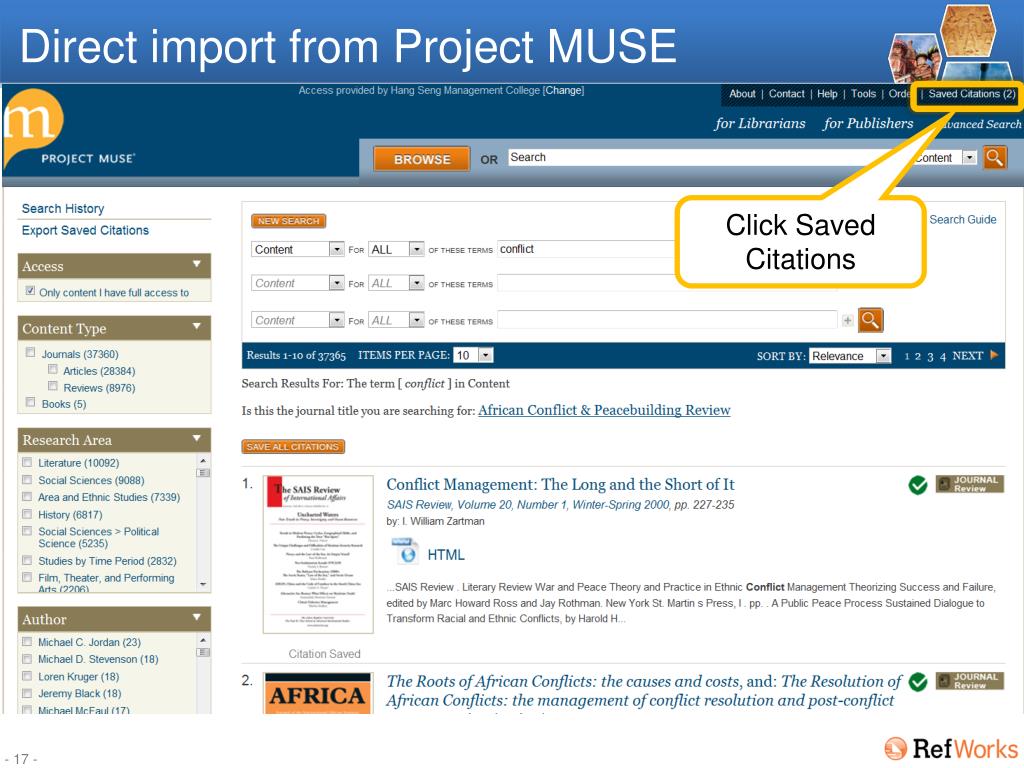Check Loren Kruger (18) author checkbox
Screen dimensions: 1024x768
click(x=27, y=676)
